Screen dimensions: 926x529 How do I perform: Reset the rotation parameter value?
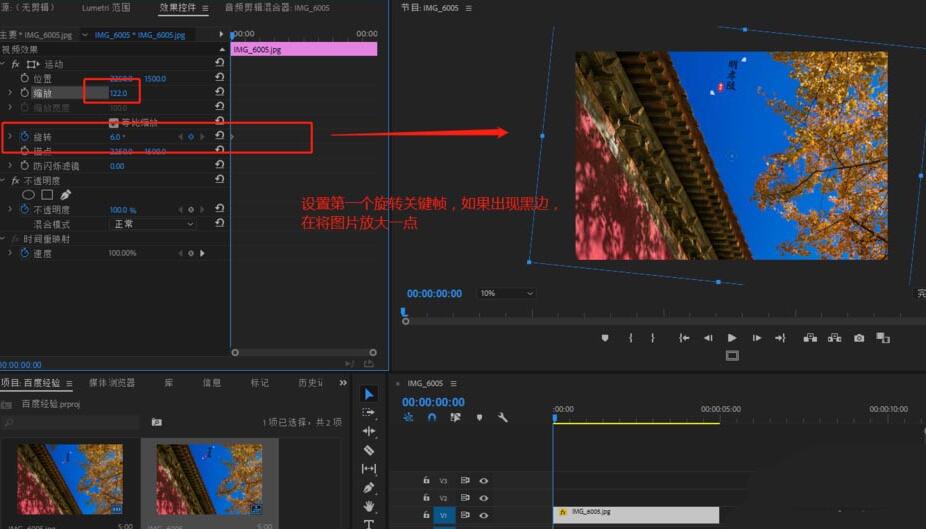(x=219, y=136)
